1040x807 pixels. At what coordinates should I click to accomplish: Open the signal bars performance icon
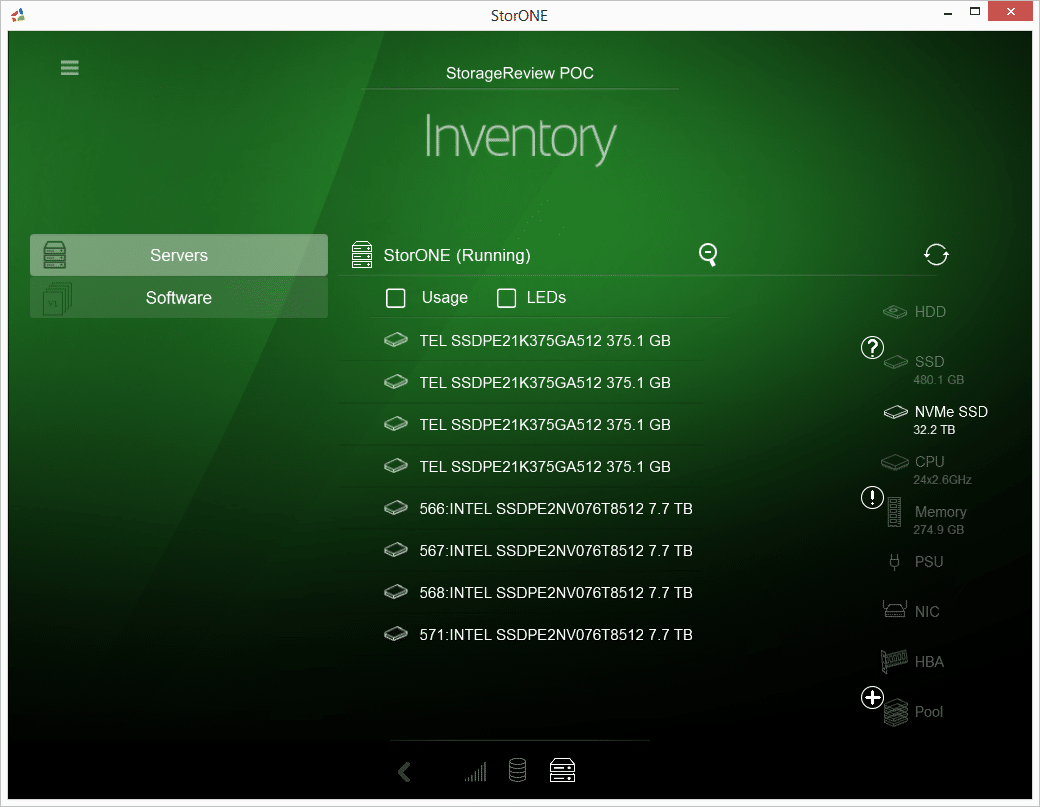tap(476, 772)
